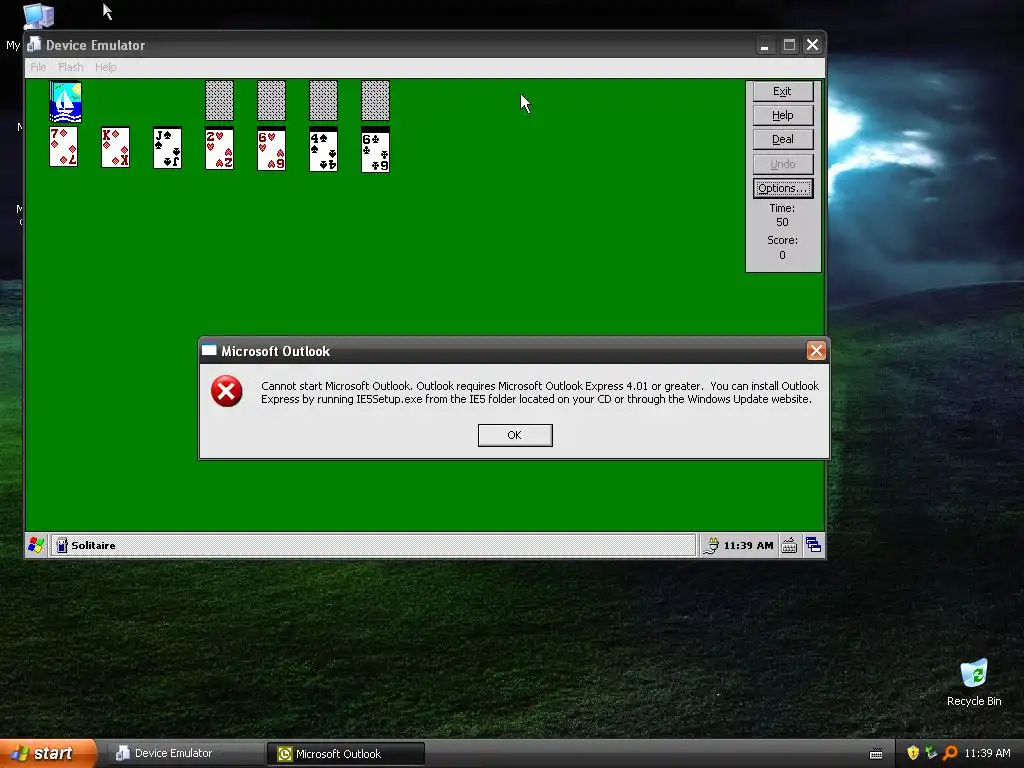Open the Flash menu

[x=71, y=67]
